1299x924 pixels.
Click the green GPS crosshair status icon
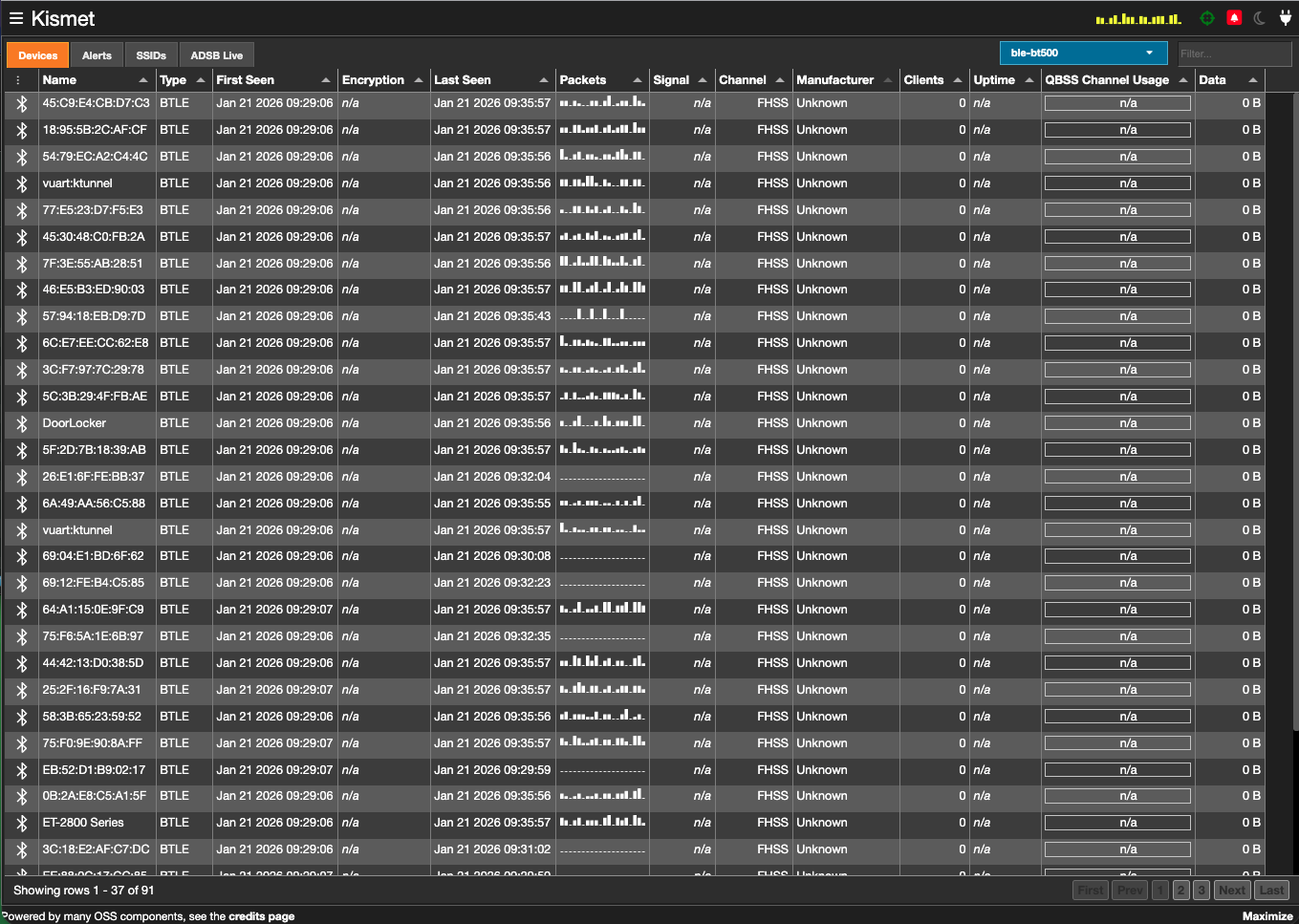[x=1207, y=17]
